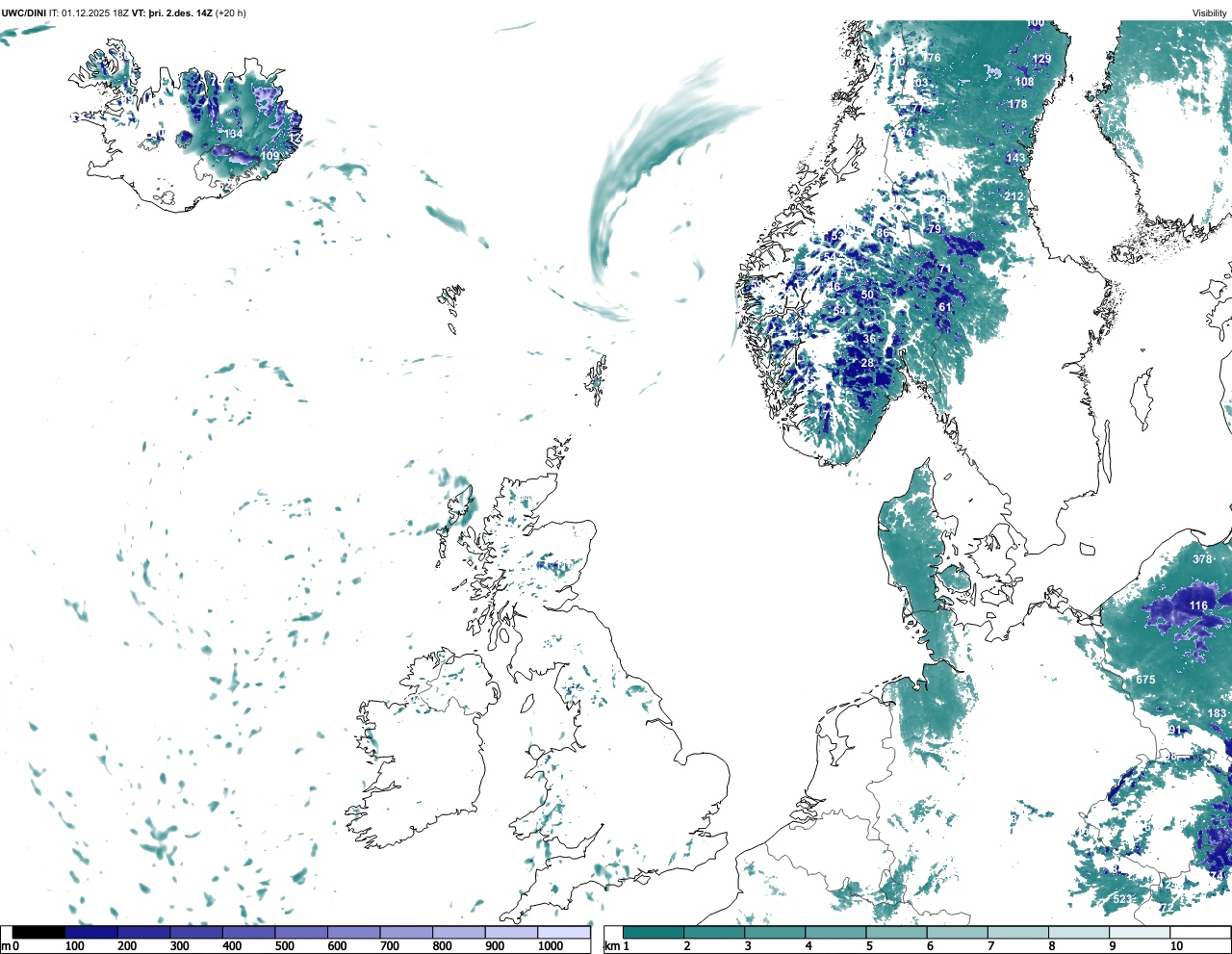Click the "61" value over Norway
The height and width of the screenshot is (954, 1232).
945,308
